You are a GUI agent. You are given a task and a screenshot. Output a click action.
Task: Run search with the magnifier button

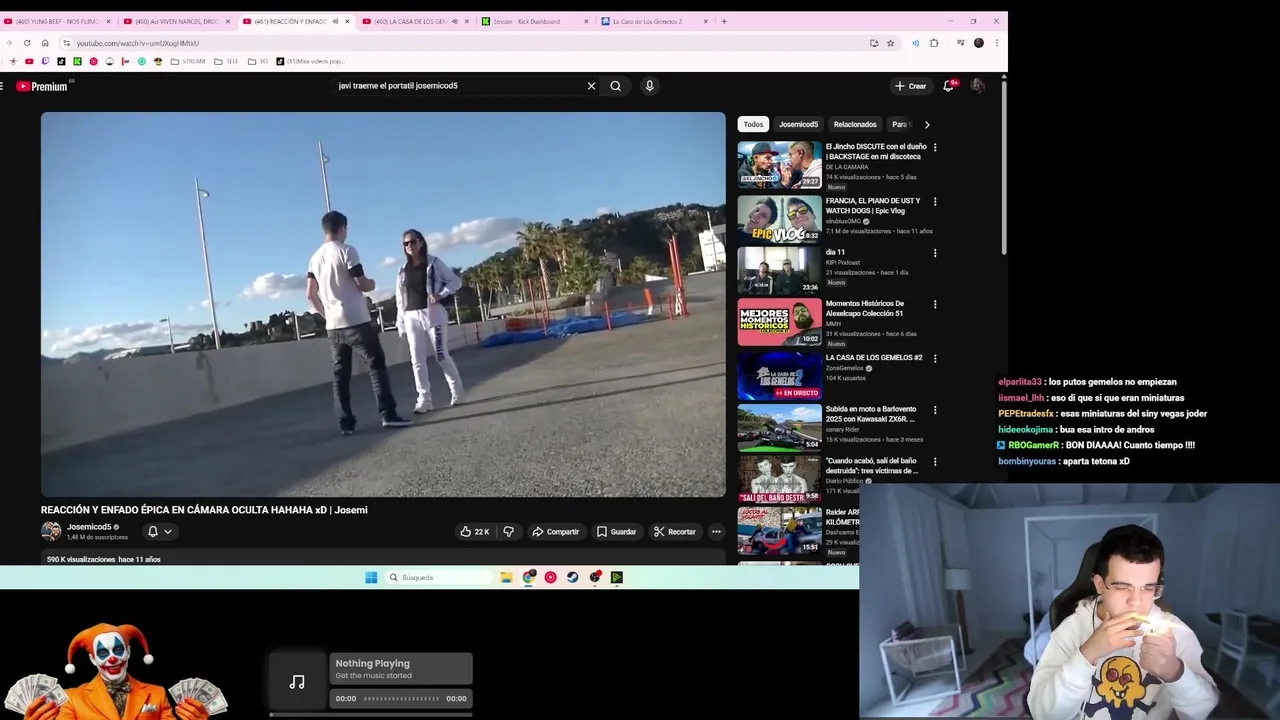616,86
